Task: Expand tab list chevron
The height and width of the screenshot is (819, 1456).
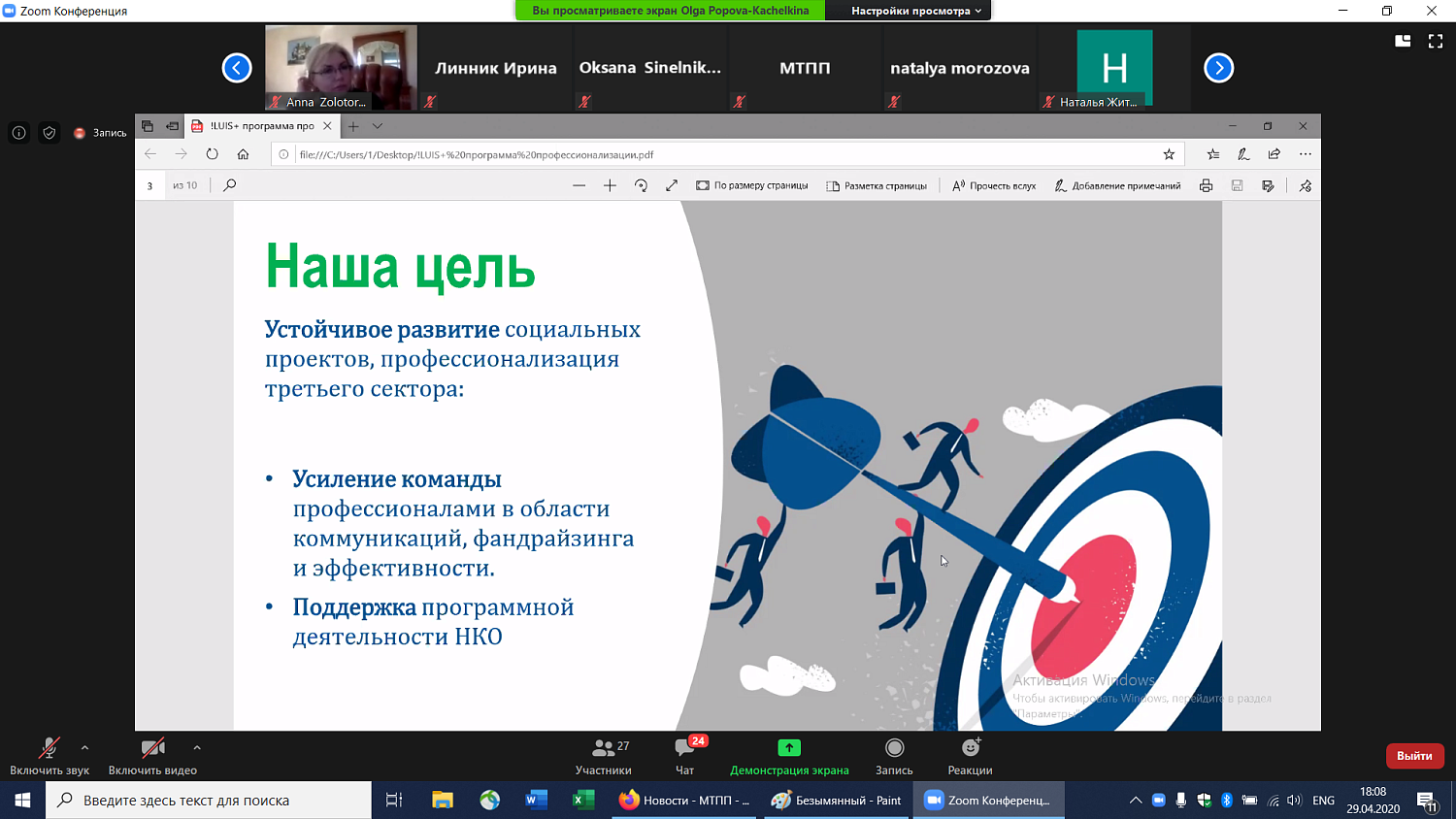Action: (x=378, y=126)
